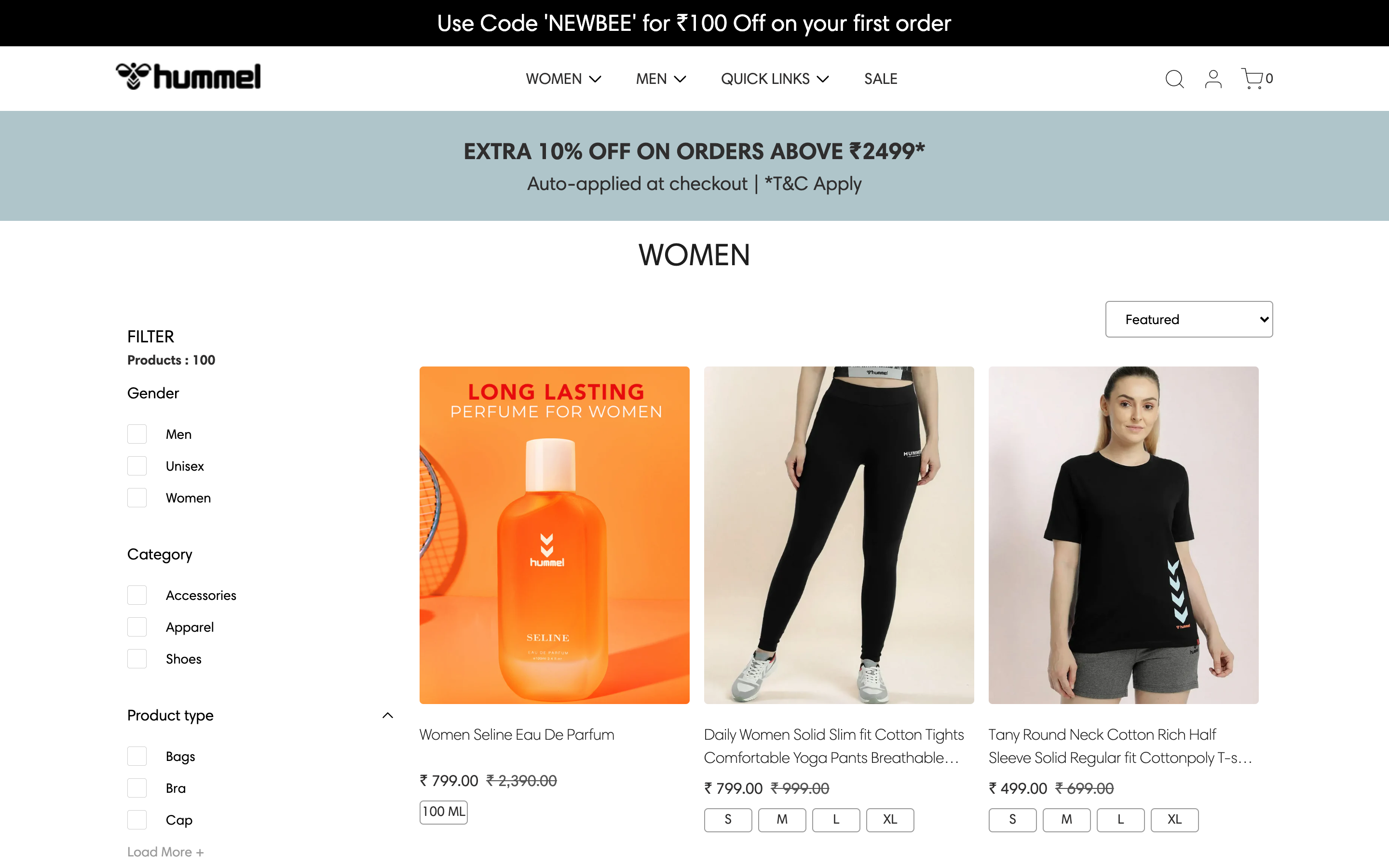Select size XL for yoga pants
The height and width of the screenshot is (868, 1389).
pyautogui.click(x=889, y=819)
